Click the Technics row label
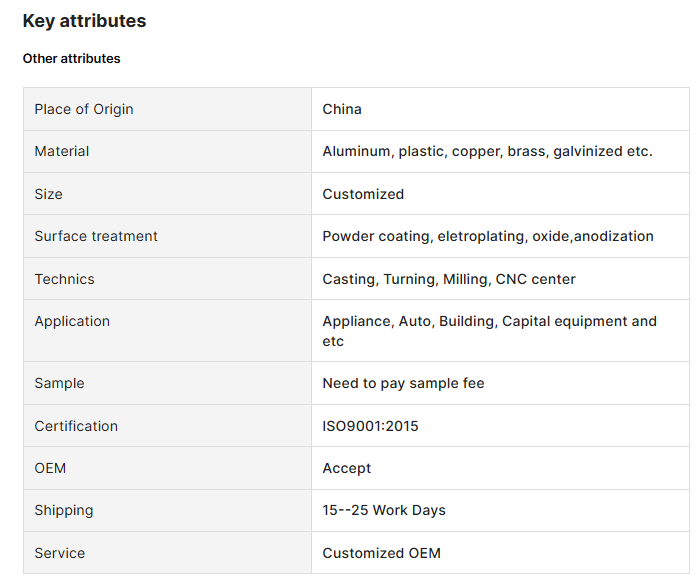The height and width of the screenshot is (584, 696). tap(64, 279)
